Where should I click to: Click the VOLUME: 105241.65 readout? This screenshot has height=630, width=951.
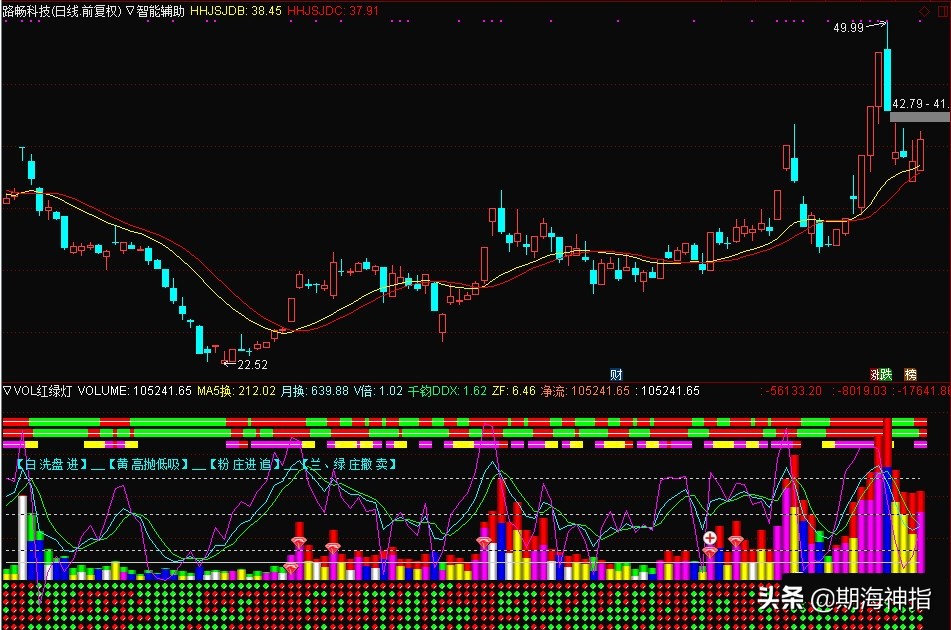(x=135, y=391)
